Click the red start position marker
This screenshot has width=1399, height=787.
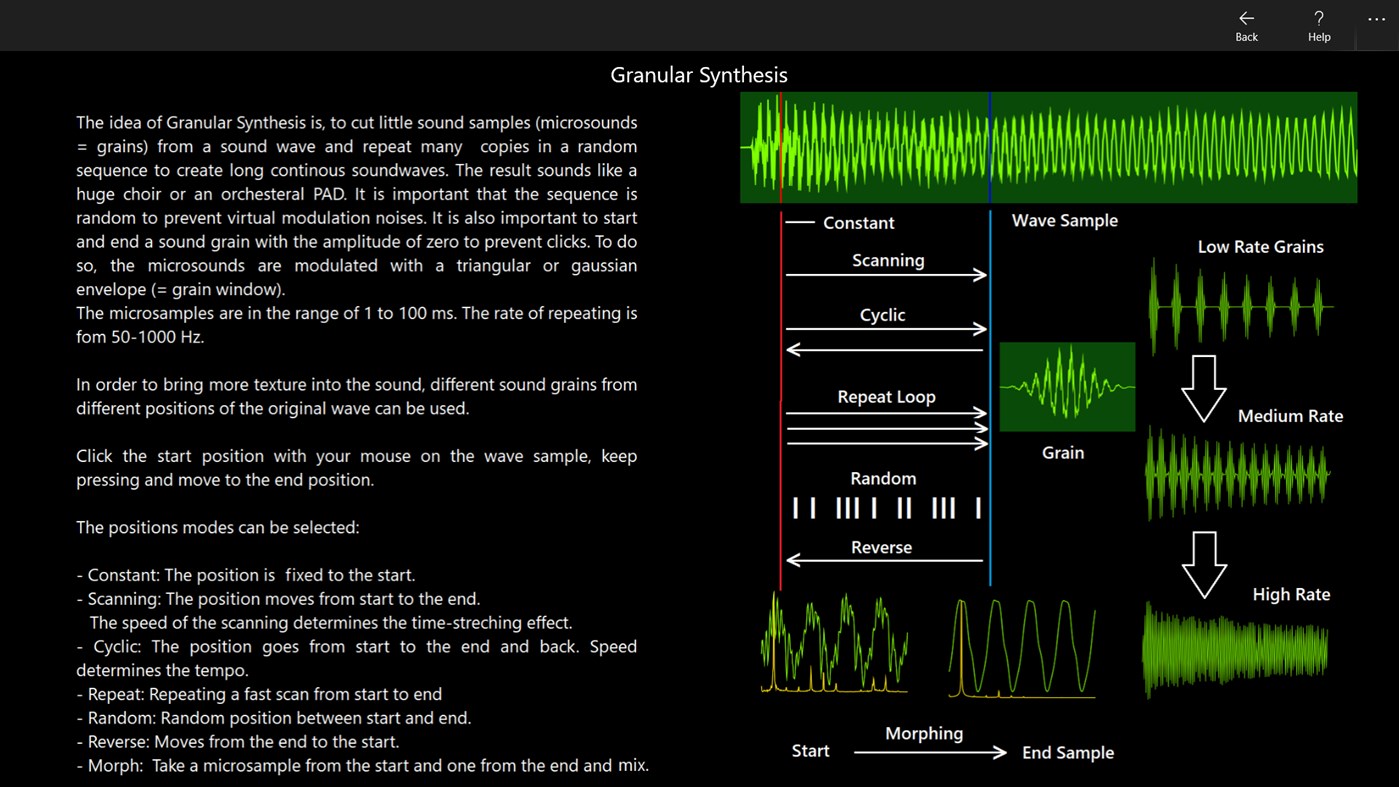coord(781,147)
